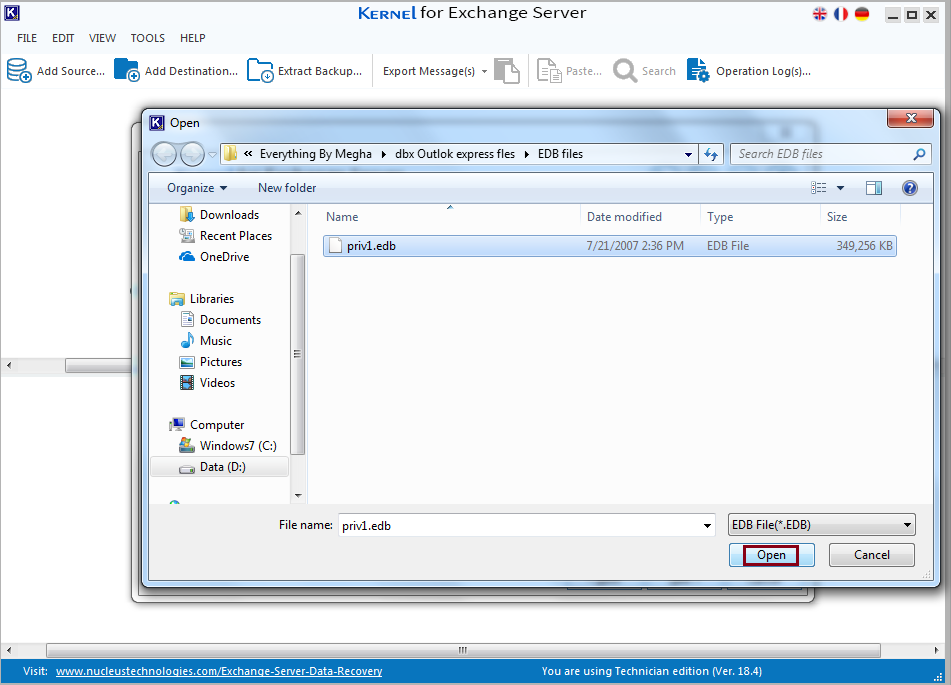This screenshot has width=951, height=685.
Task: Click the Extract Backup folder icon
Action: click(x=260, y=70)
